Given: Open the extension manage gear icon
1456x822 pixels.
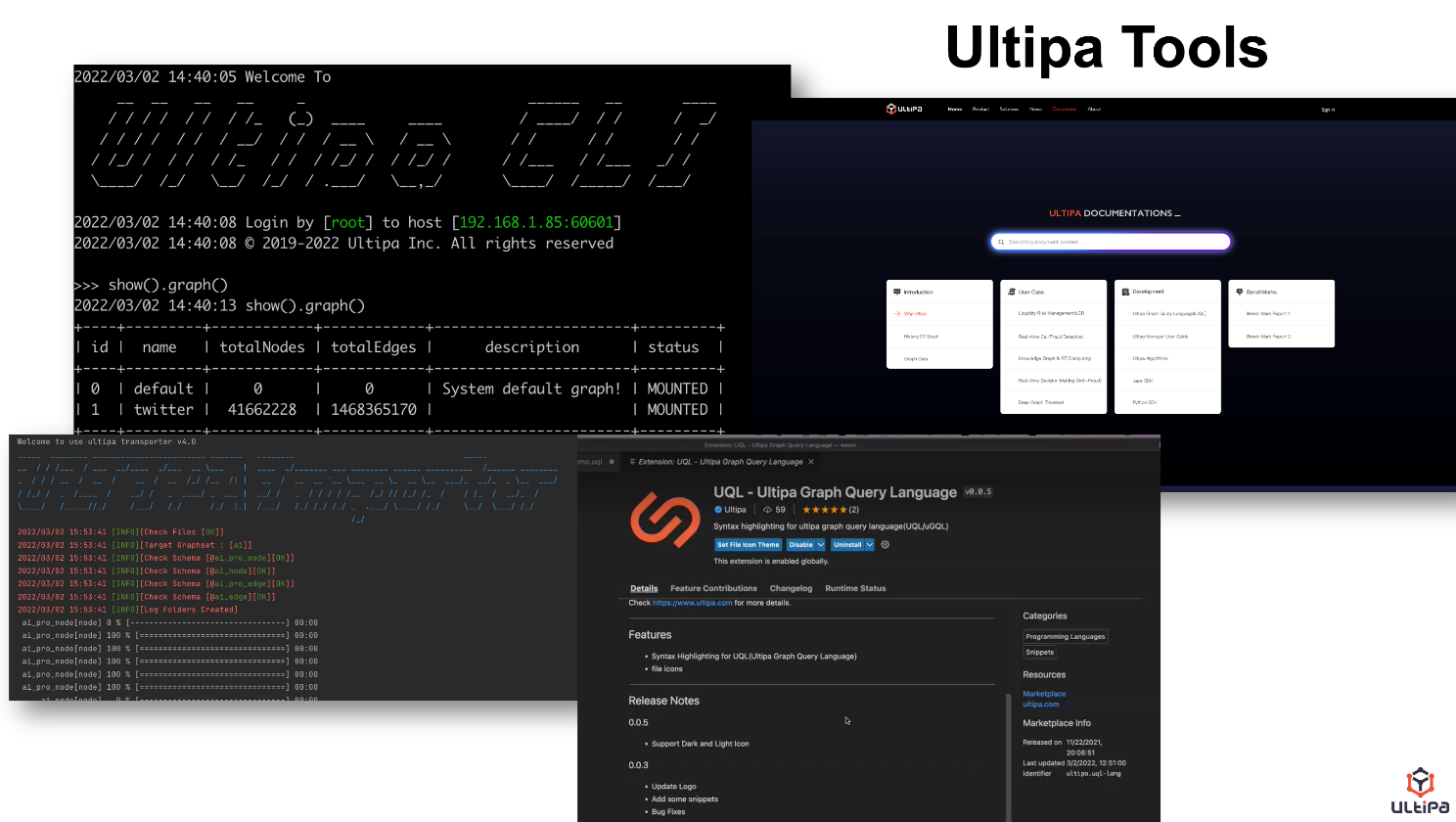Looking at the screenshot, I should coord(886,545).
